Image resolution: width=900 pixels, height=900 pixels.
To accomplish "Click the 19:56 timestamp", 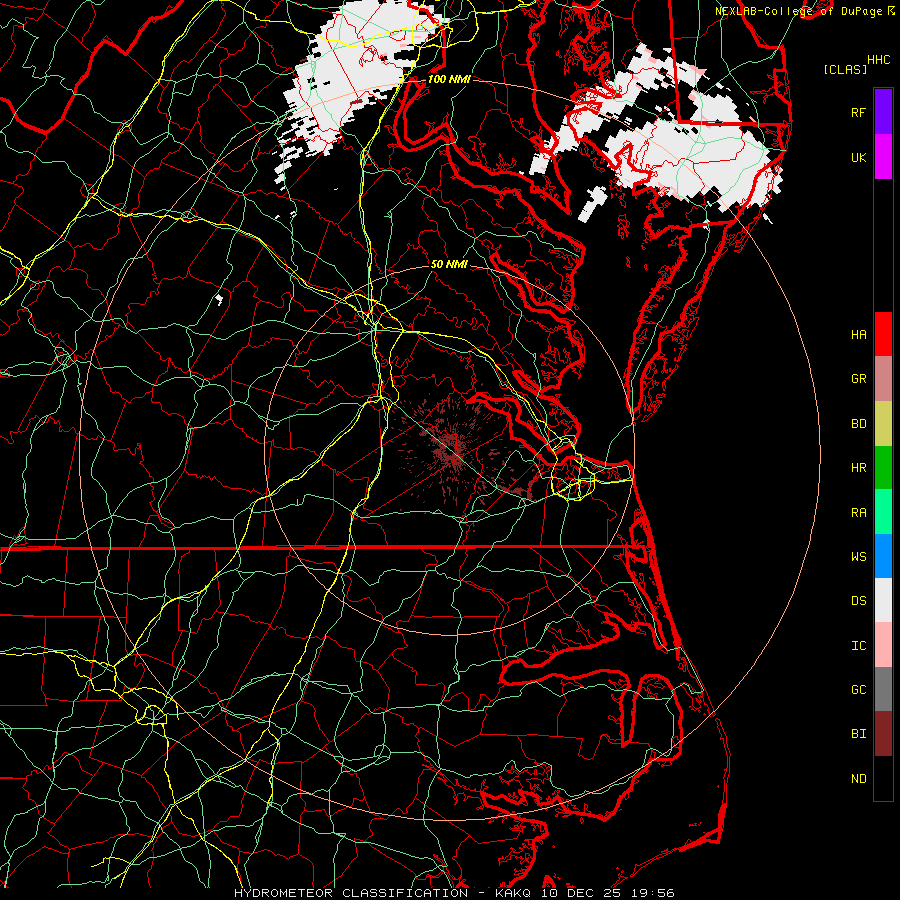I will coord(653,893).
